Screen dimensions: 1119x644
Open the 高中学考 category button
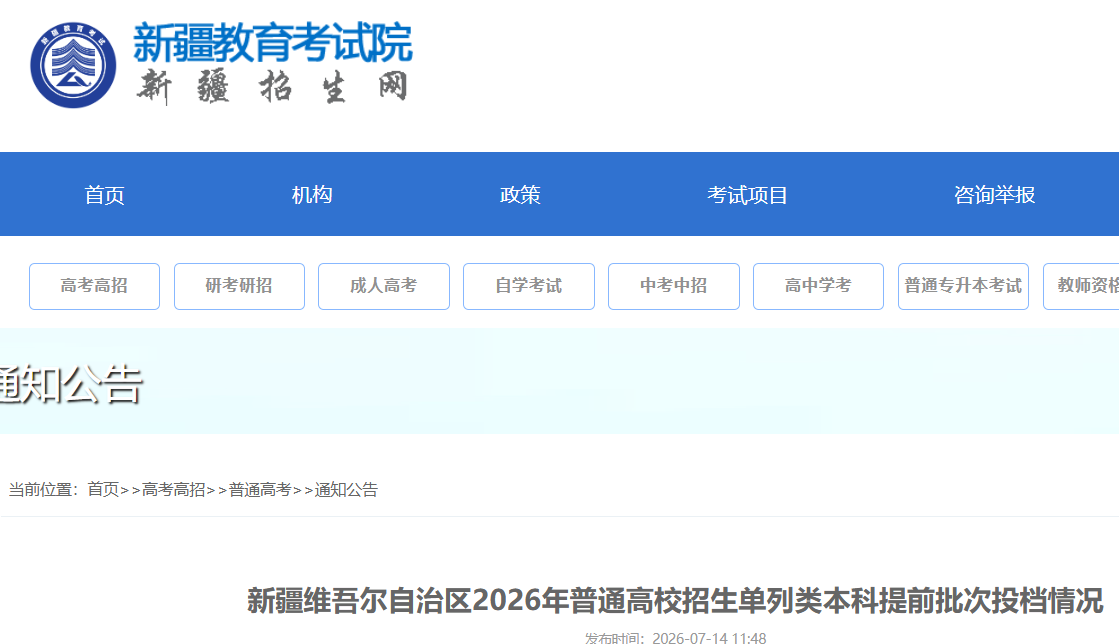pyautogui.click(x=819, y=286)
